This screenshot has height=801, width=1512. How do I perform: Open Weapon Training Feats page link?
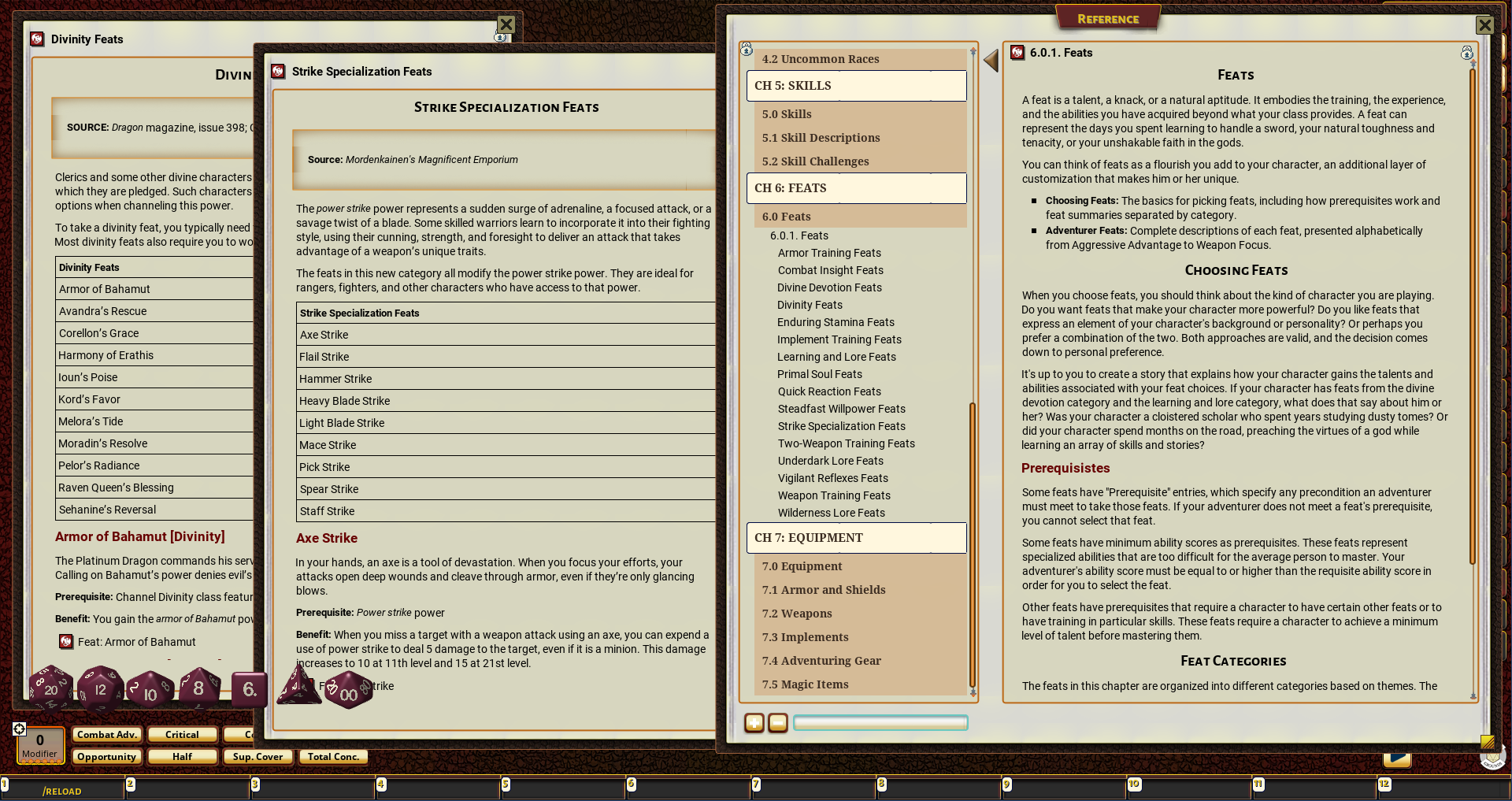834,495
